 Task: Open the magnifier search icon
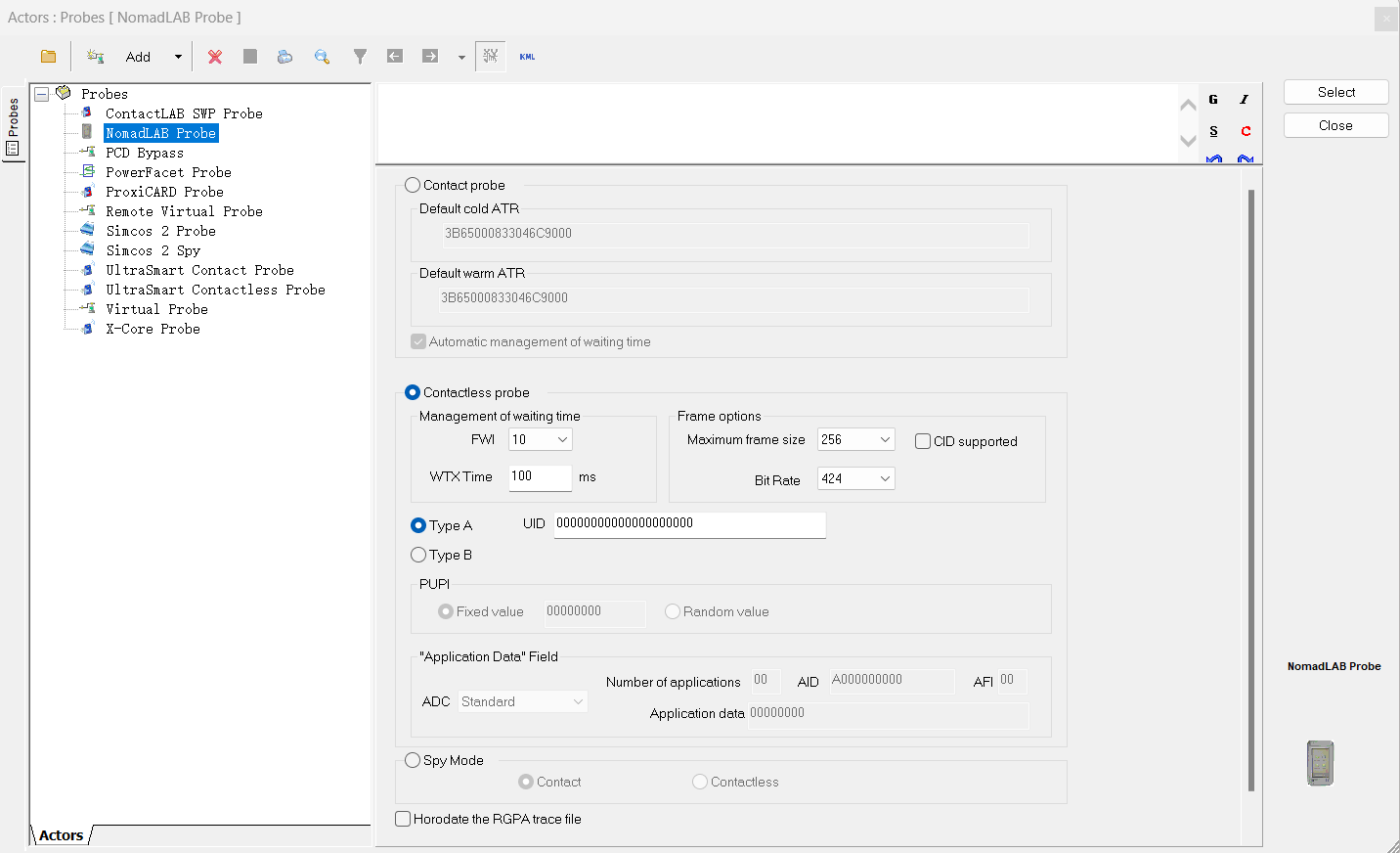point(322,57)
